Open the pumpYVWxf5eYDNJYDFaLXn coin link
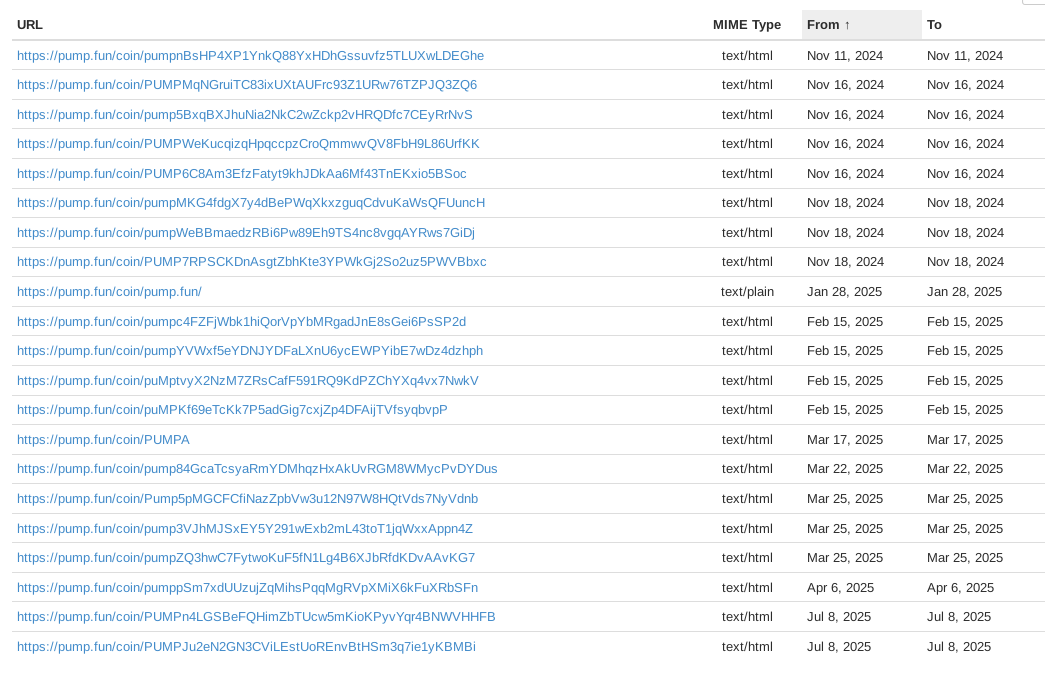The width and height of the screenshot is (1045, 673). [250, 351]
